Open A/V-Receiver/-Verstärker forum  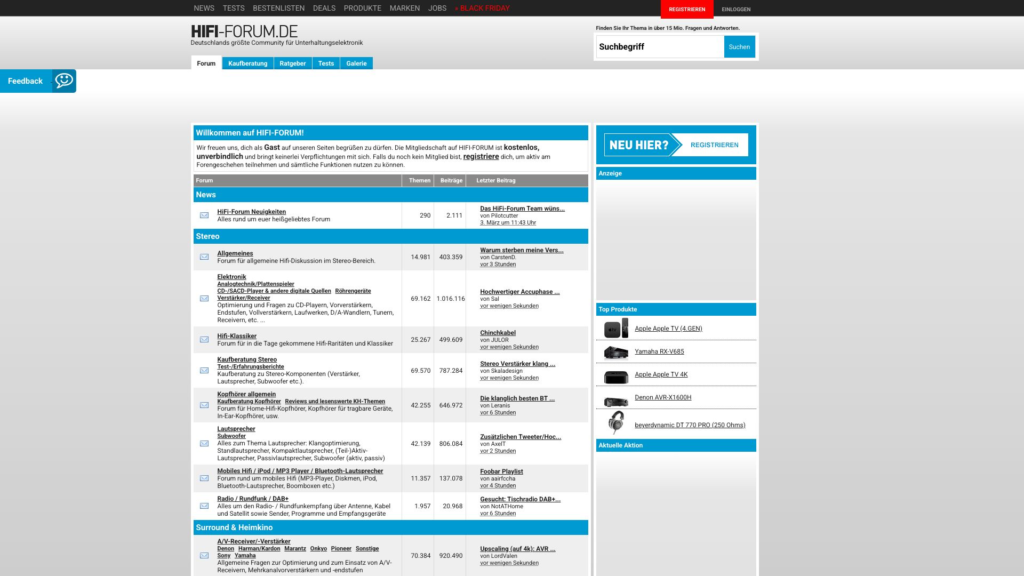pos(253,541)
